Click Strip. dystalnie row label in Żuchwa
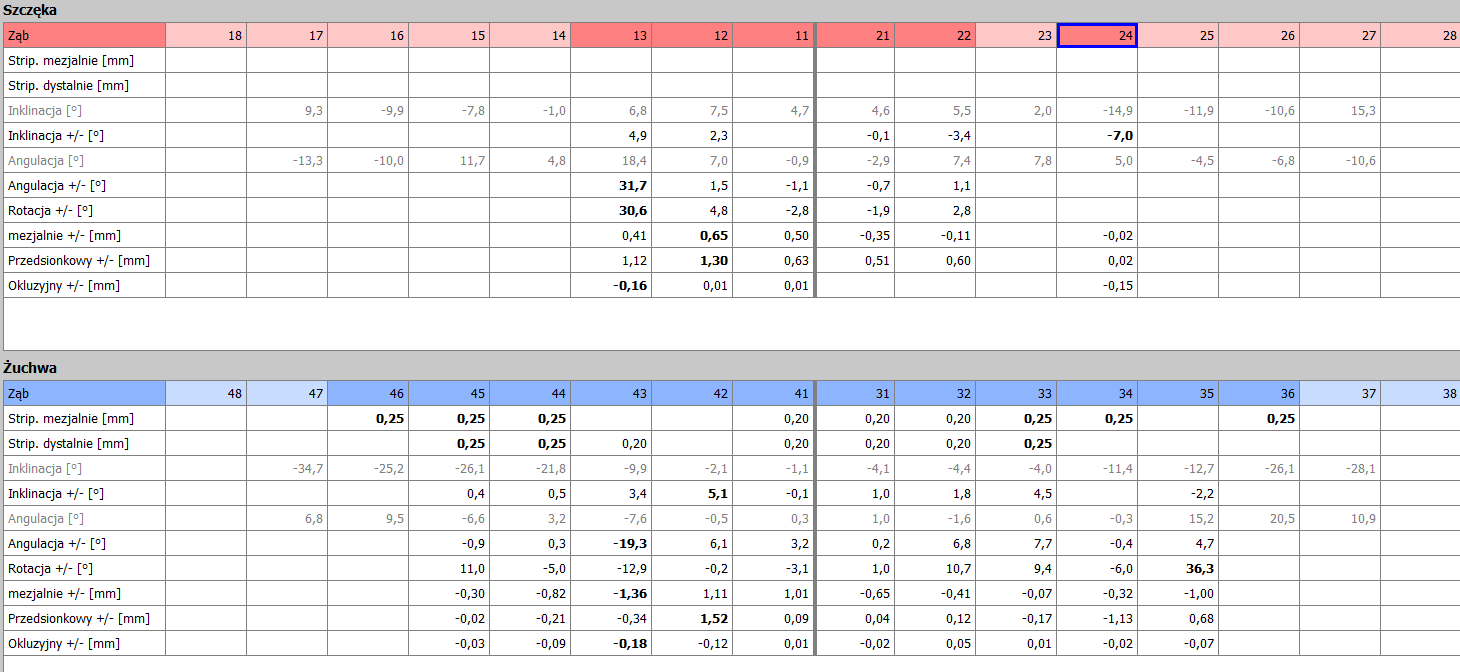Image resolution: width=1460 pixels, height=672 pixels. point(84,444)
